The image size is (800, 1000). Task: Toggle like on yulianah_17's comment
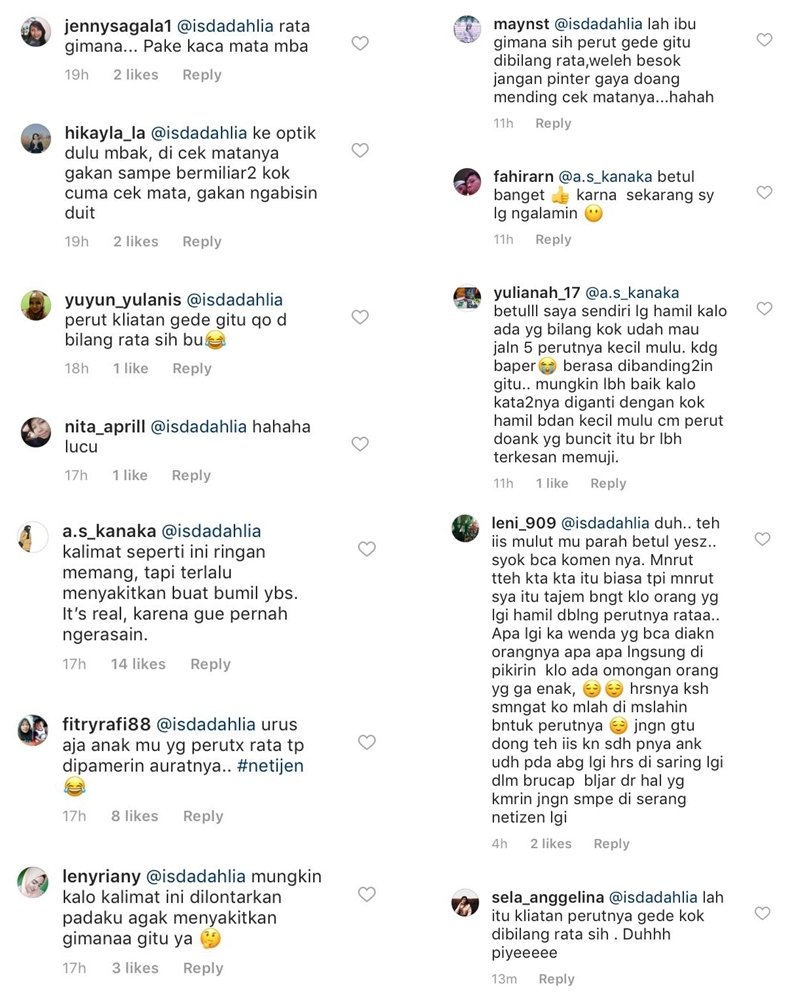[x=764, y=309]
